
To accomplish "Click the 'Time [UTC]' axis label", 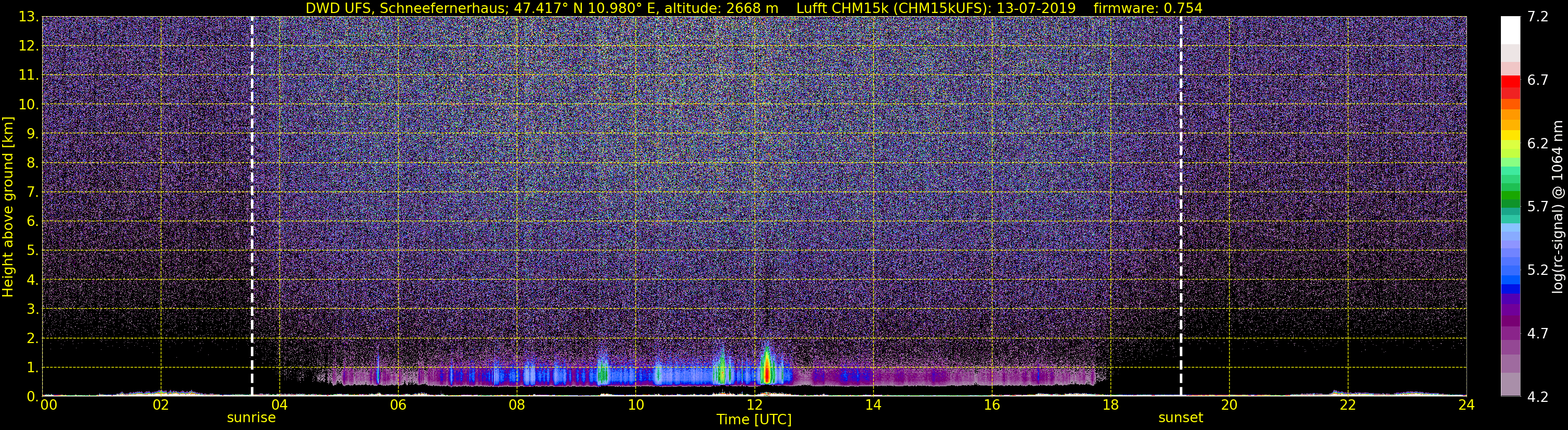I will tap(754, 420).
